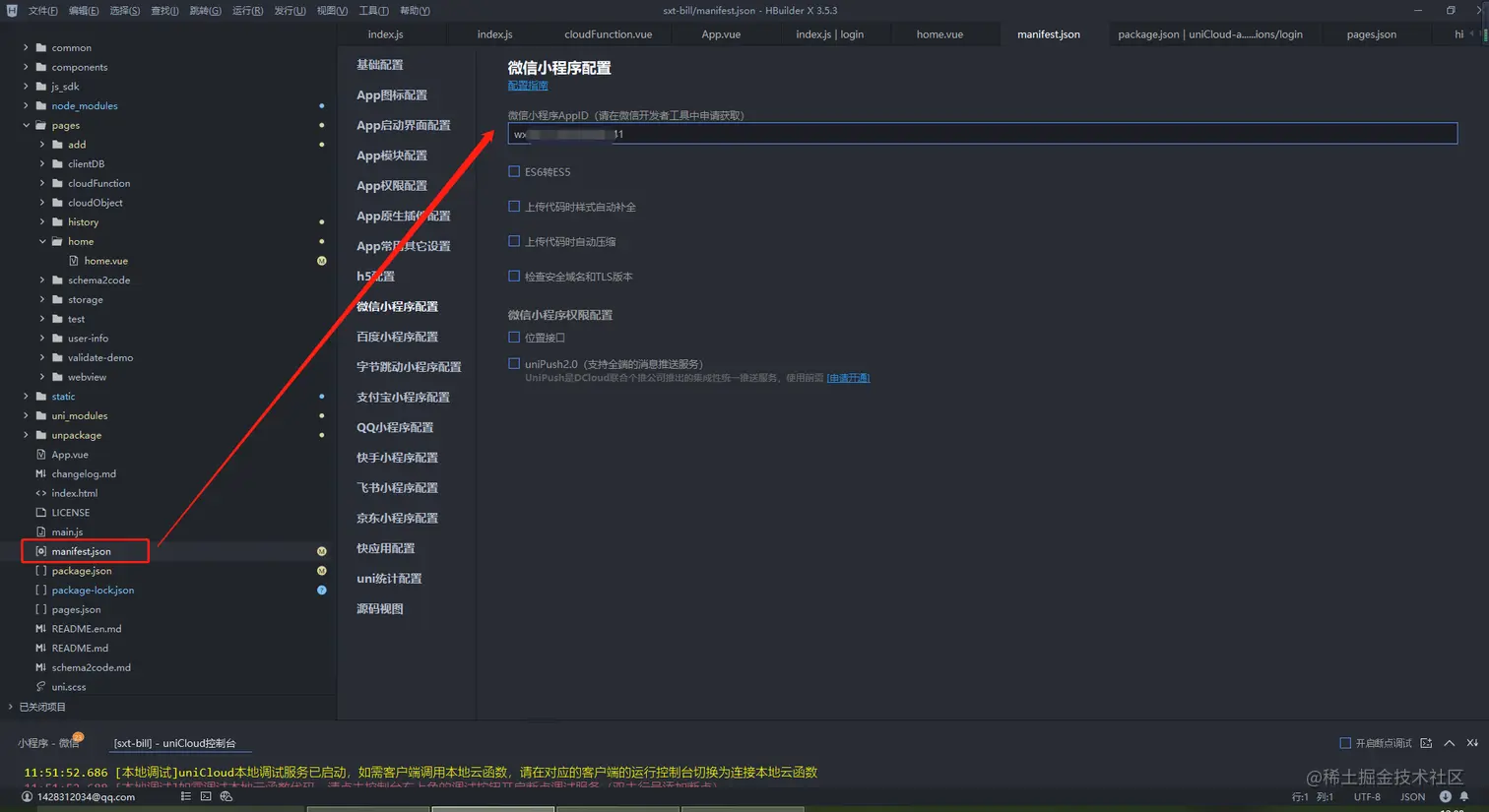Open package.json in the file tree
The width and height of the screenshot is (1489, 812).
click(82, 571)
